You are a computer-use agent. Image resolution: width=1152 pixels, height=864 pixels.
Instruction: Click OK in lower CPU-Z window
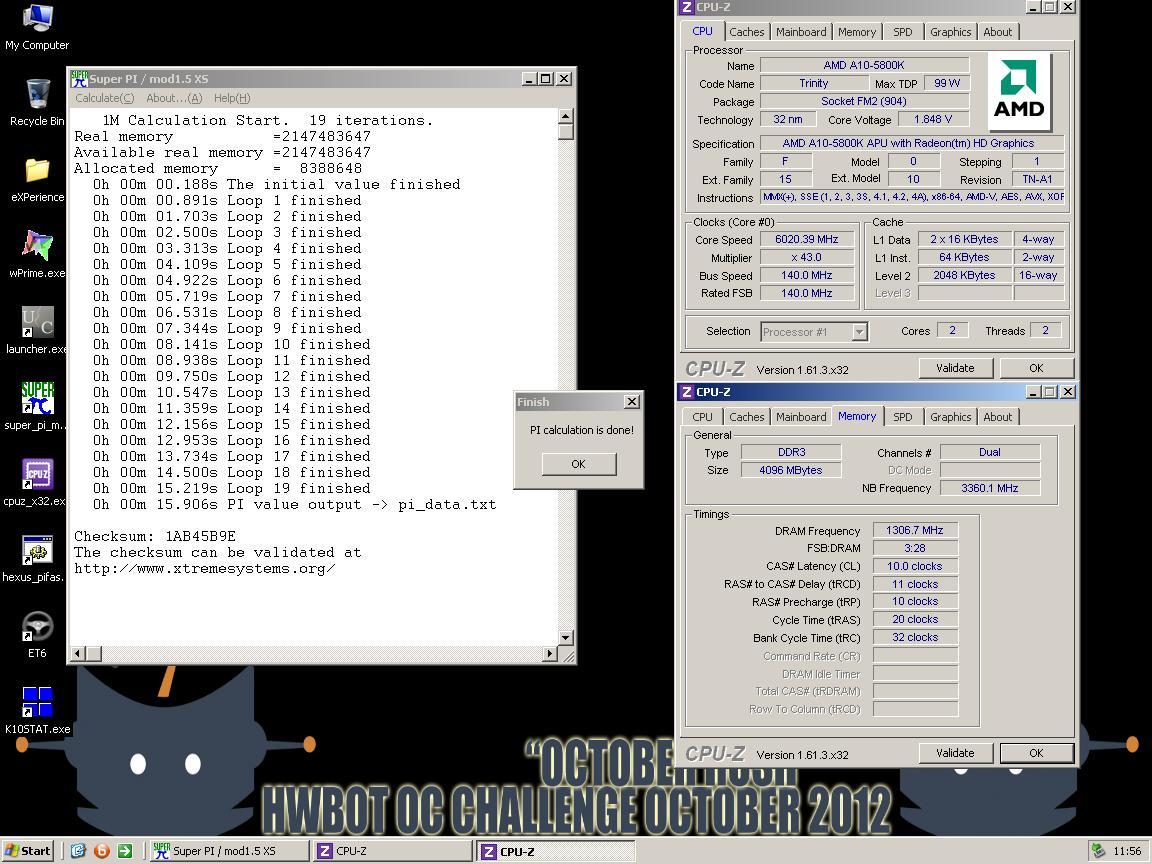click(1036, 753)
